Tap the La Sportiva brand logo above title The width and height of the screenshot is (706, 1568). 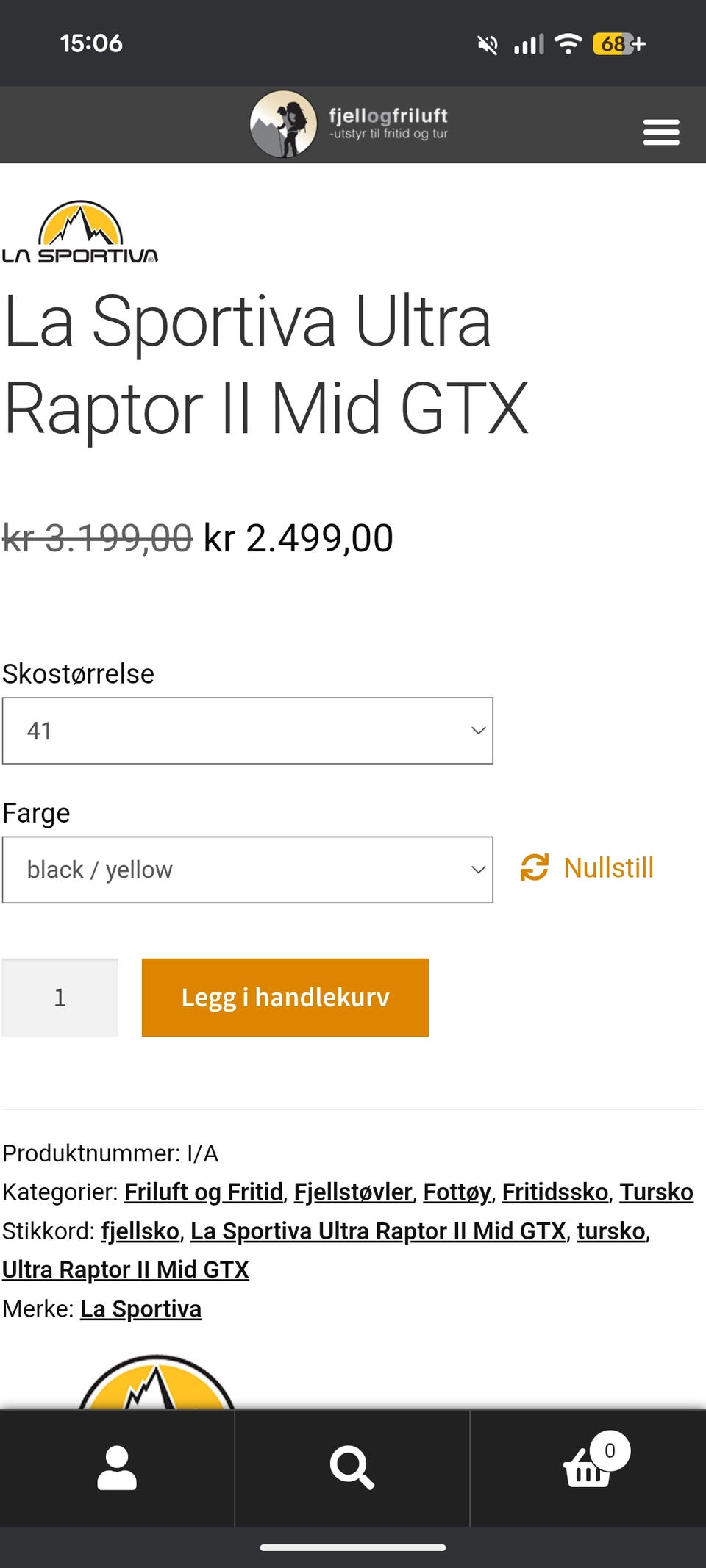pyautogui.click(x=80, y=232)
